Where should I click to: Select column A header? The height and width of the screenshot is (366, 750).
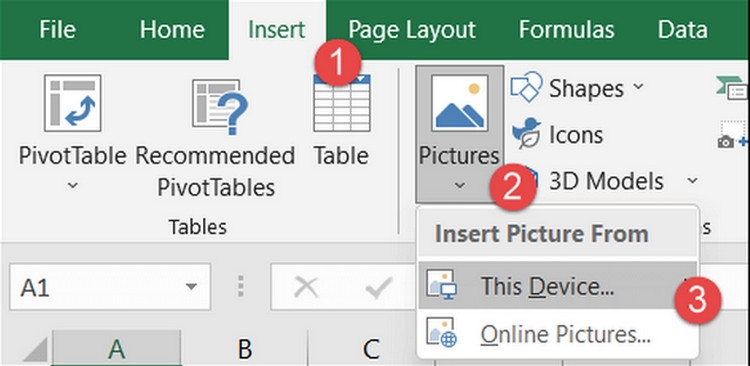point(116,348)
